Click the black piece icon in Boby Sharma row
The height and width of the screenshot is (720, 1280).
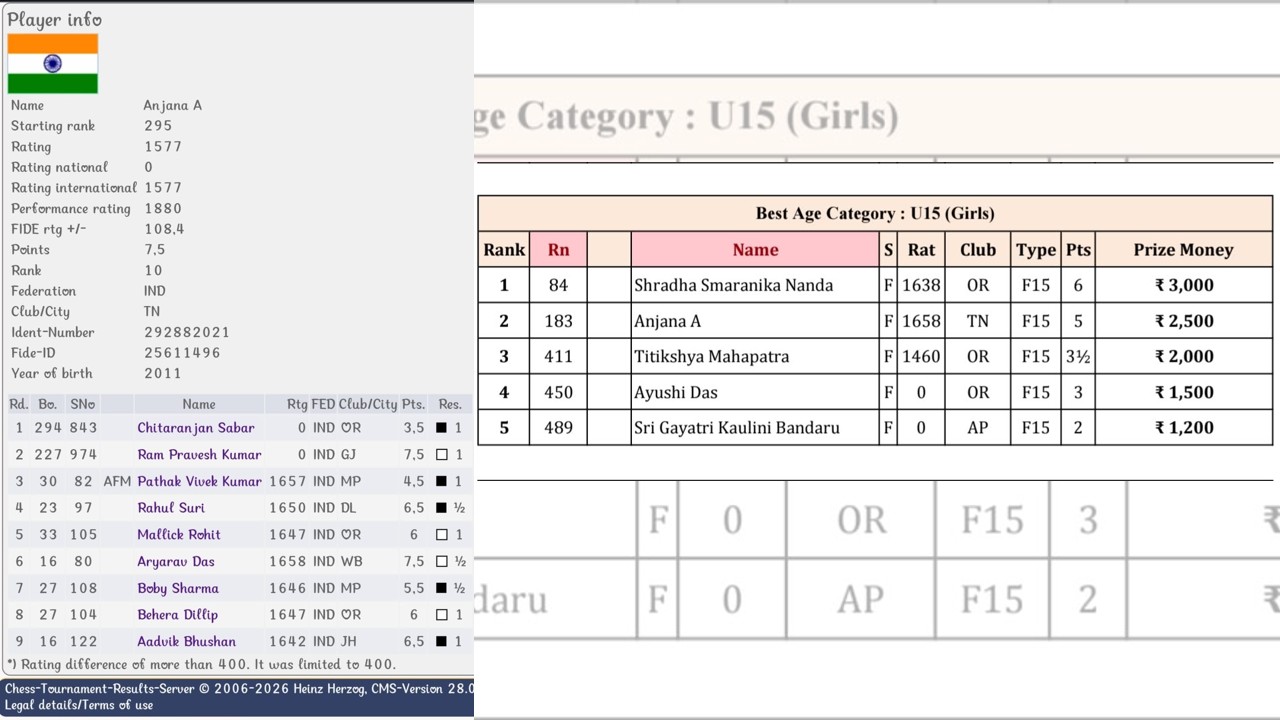coord(441,589)
